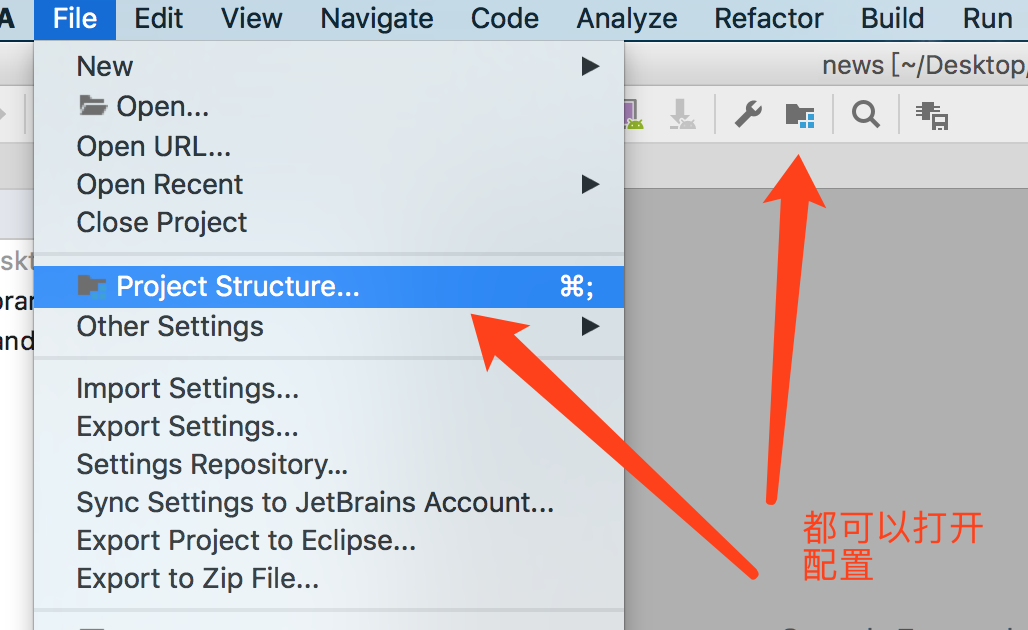The width and height of the screenshot is (1028, 630).
Task: Click the wrench Settings toolbar icon
Action: click(x=748, y=114)
